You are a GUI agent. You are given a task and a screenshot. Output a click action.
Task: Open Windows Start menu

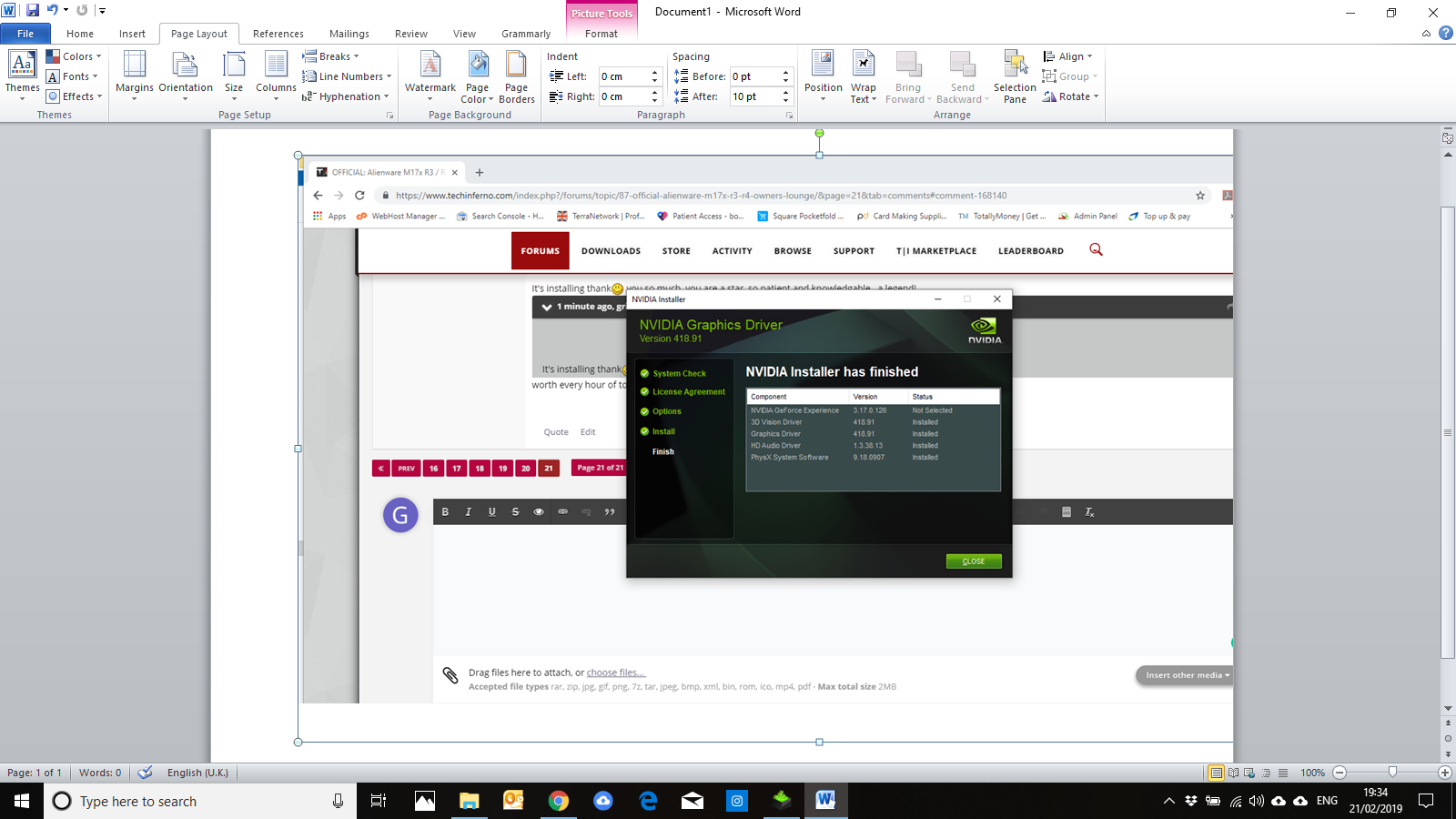click(x=22, y=801)
